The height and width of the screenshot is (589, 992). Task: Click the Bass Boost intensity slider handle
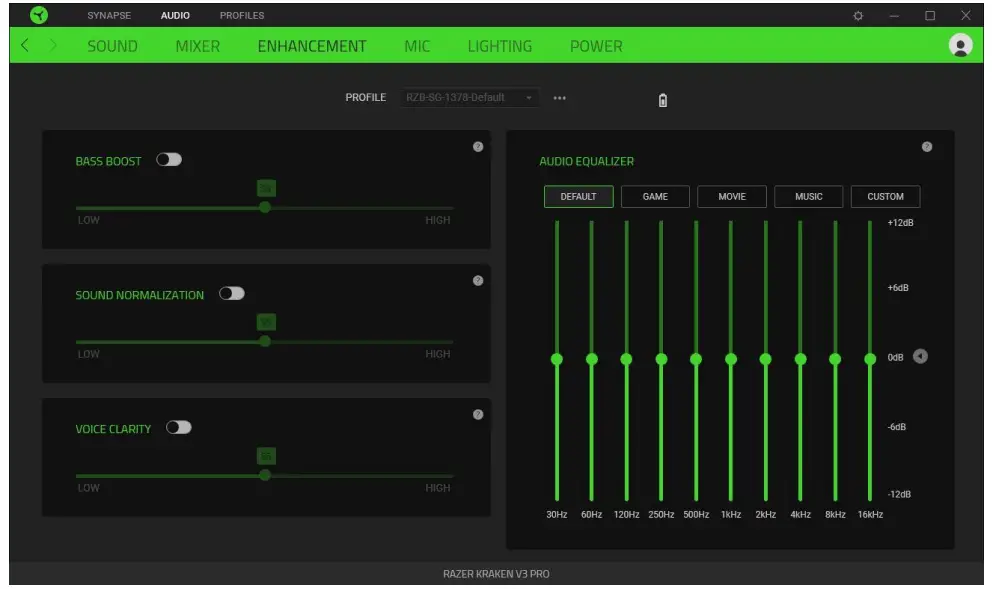pos(264,207)
